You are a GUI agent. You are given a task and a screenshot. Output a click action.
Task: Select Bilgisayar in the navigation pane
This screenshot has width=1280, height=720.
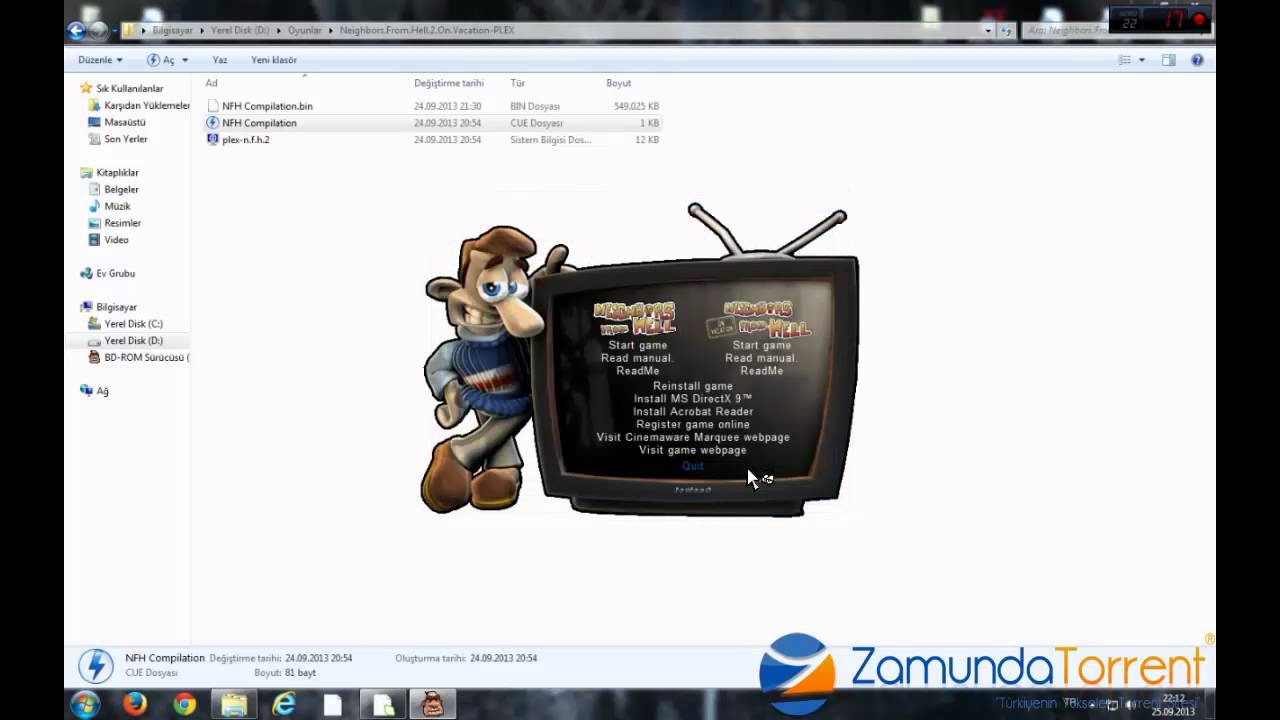(x=116, y=307)
